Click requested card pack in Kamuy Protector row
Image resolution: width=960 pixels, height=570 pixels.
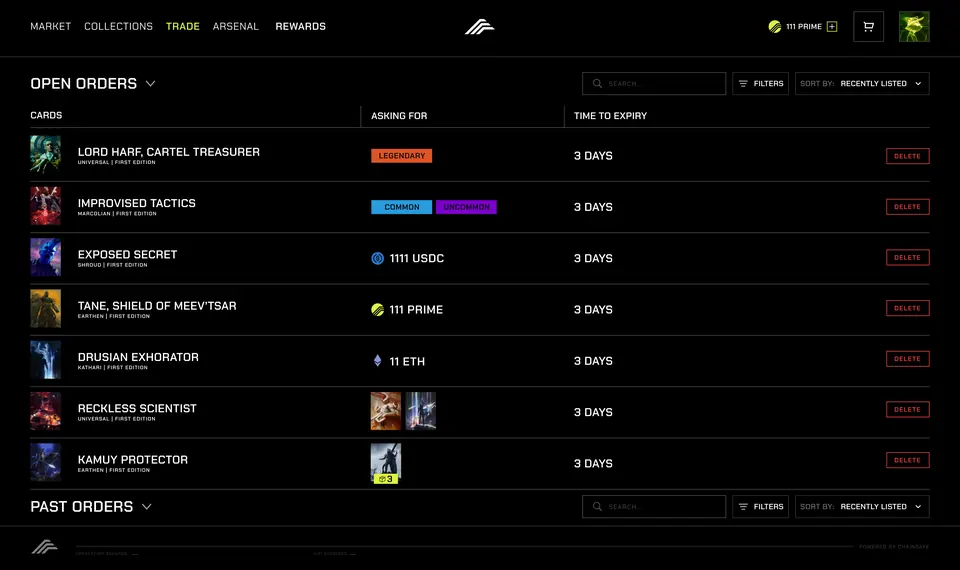[386, 463]
